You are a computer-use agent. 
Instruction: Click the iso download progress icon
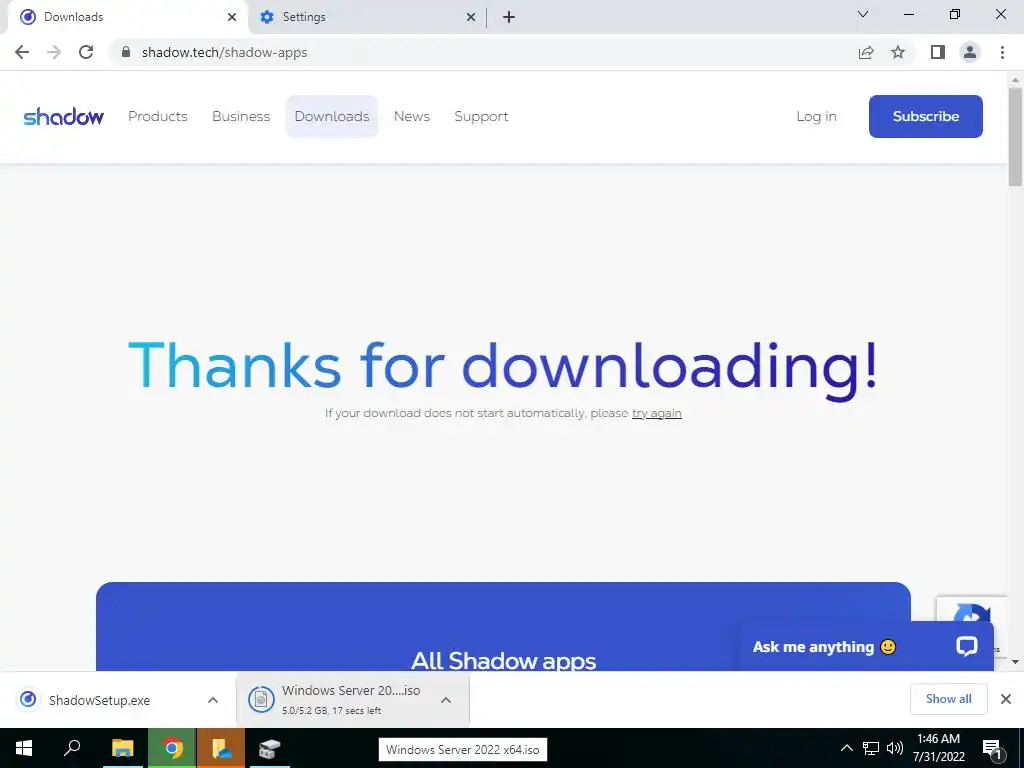(261, 700)
